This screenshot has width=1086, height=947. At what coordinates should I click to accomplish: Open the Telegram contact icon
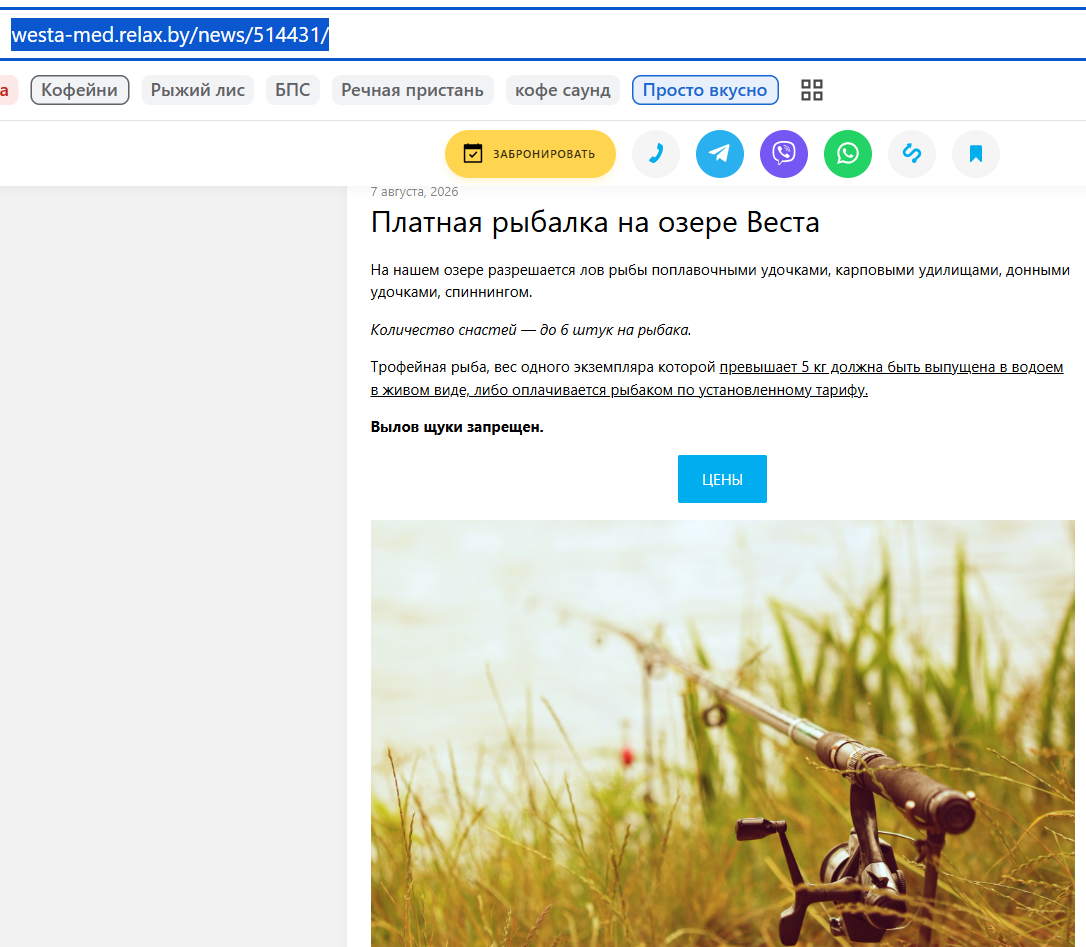(720, 154)
